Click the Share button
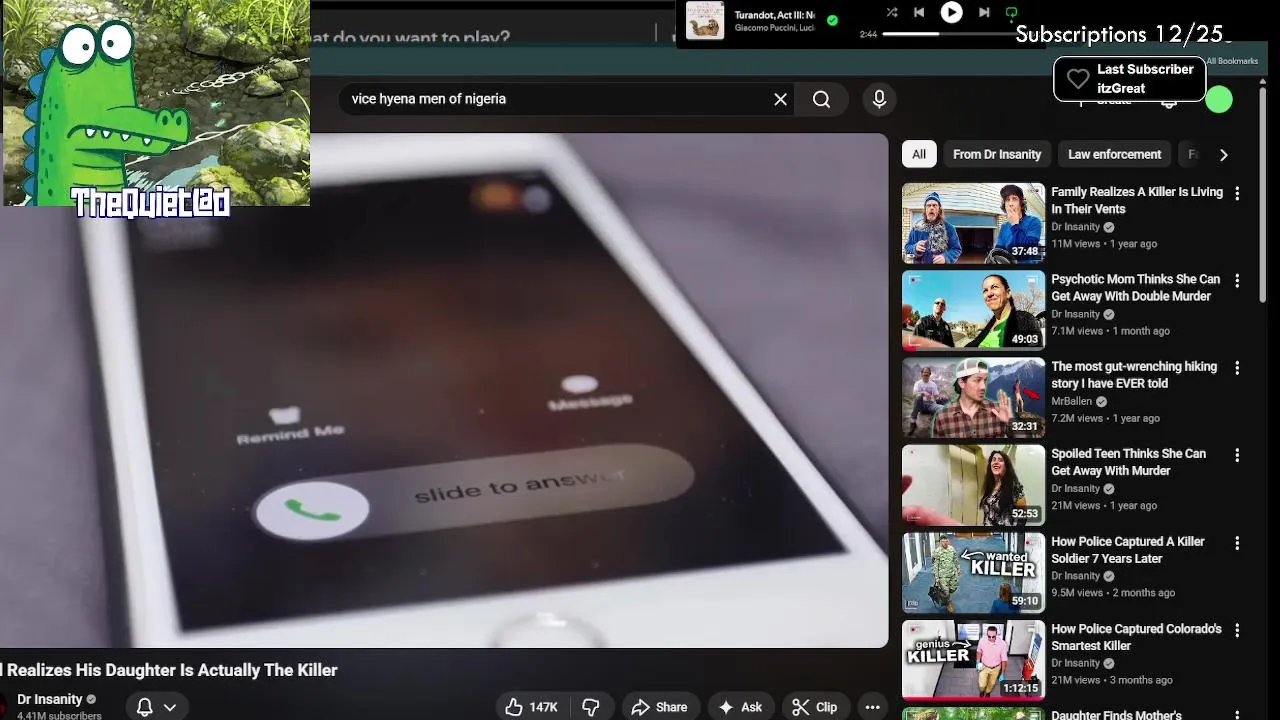Image resolution: width=1280 pixels, height=720 pixels. [660, 707]
